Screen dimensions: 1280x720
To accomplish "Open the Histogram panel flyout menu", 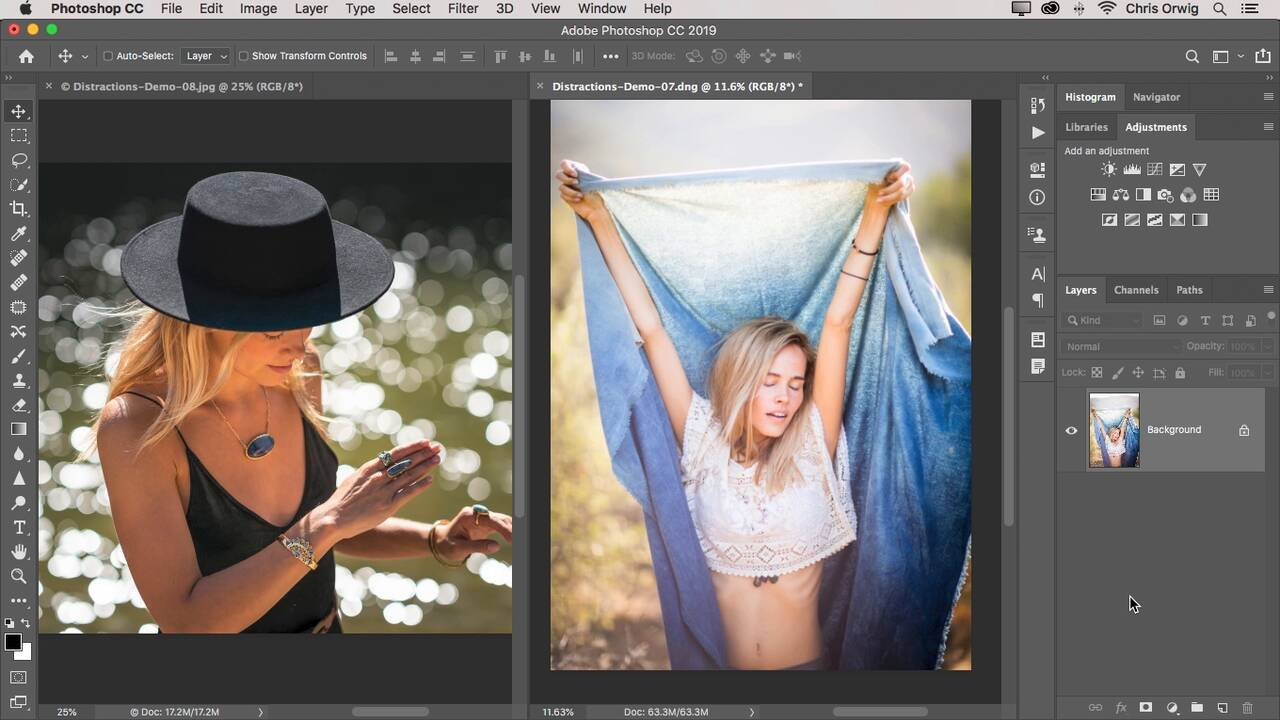I will pos(1269,97).
